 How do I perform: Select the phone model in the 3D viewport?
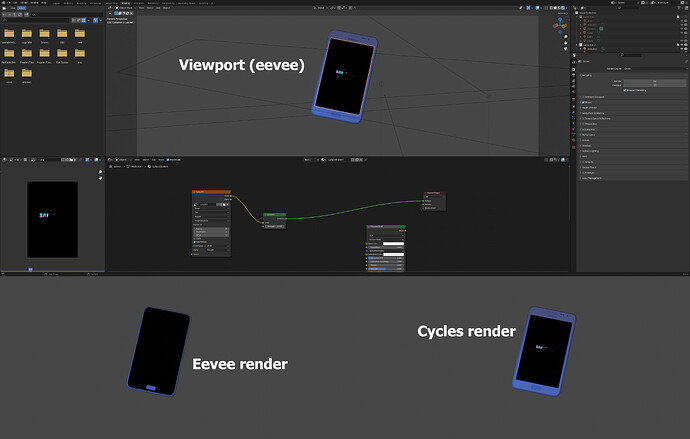pyautogui.click(x=345, y=77)
